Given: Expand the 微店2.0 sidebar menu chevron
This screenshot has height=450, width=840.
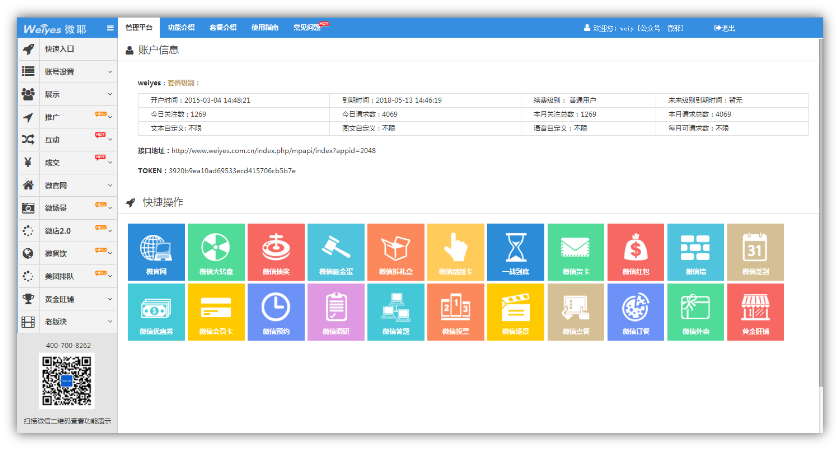Looking at the screenshot, I should [110, 231].
